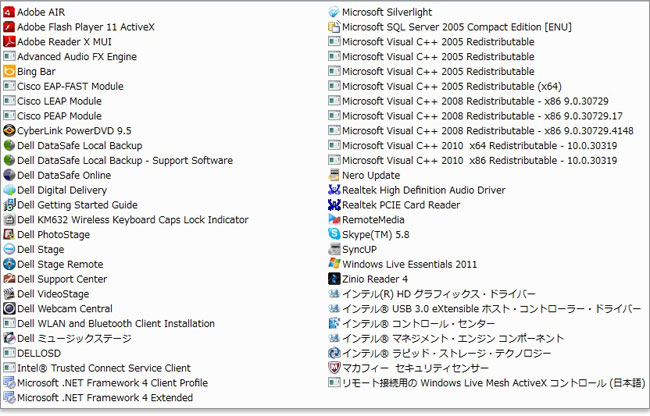The height and width of the screenshot is (416, 650).
Task: Choose Intel Trusted Connect Service Client
Action: [103, 368]
